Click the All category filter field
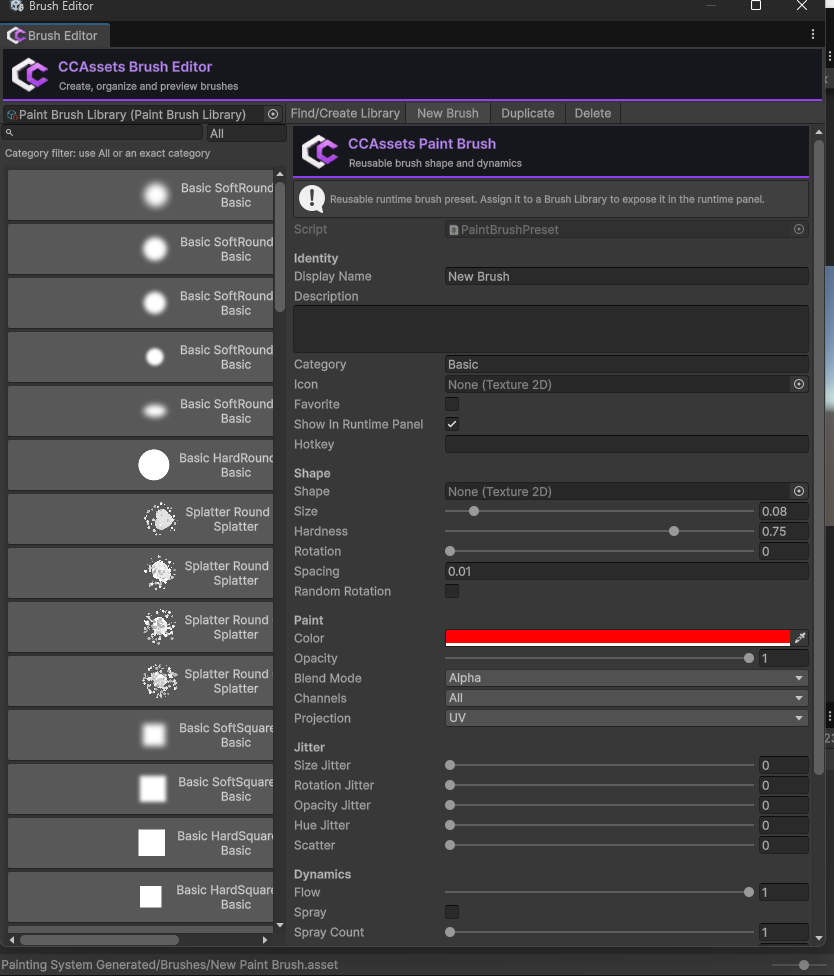This screenshot has width=834, height=976. [x=246, y=133]
